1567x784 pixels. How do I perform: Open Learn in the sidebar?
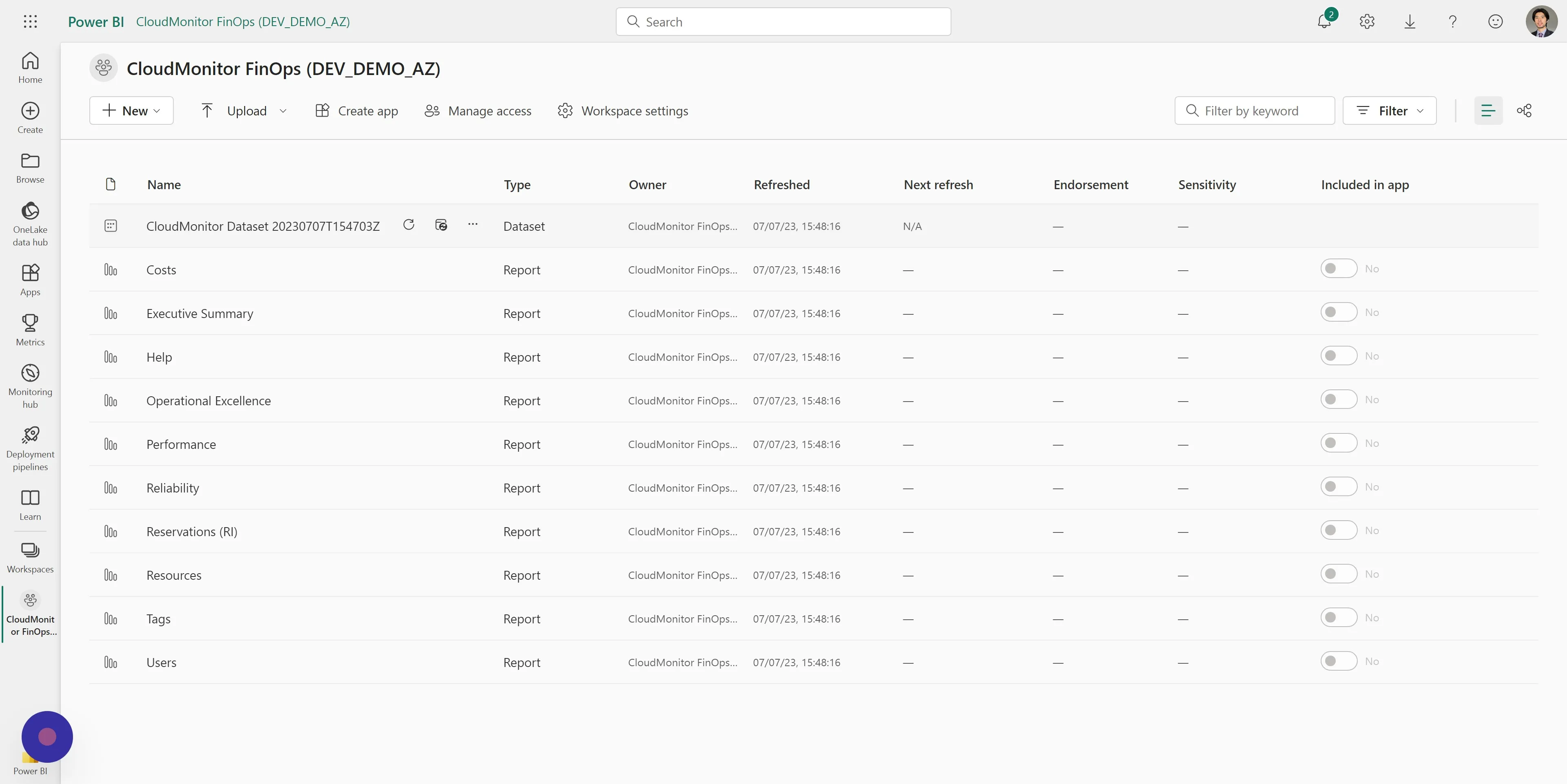click(x=30, y=505)
